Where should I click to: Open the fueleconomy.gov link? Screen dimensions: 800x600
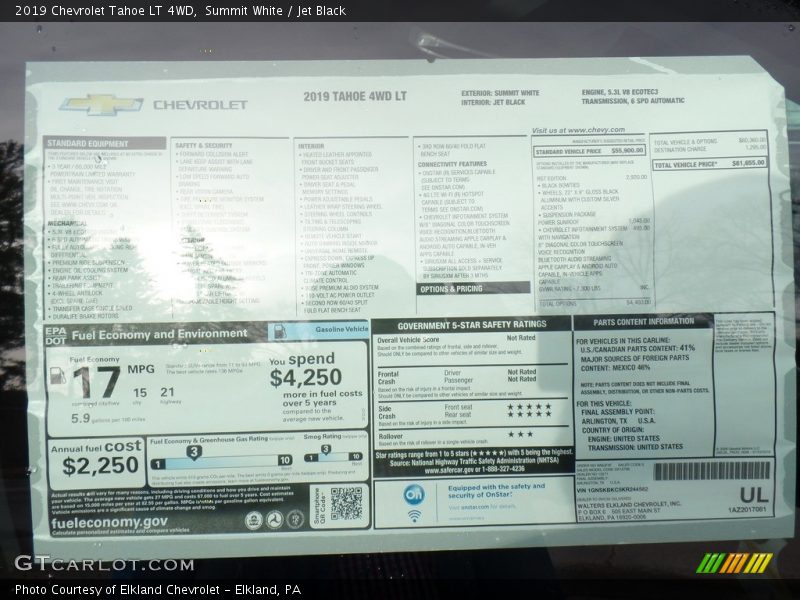coord(110,522)
